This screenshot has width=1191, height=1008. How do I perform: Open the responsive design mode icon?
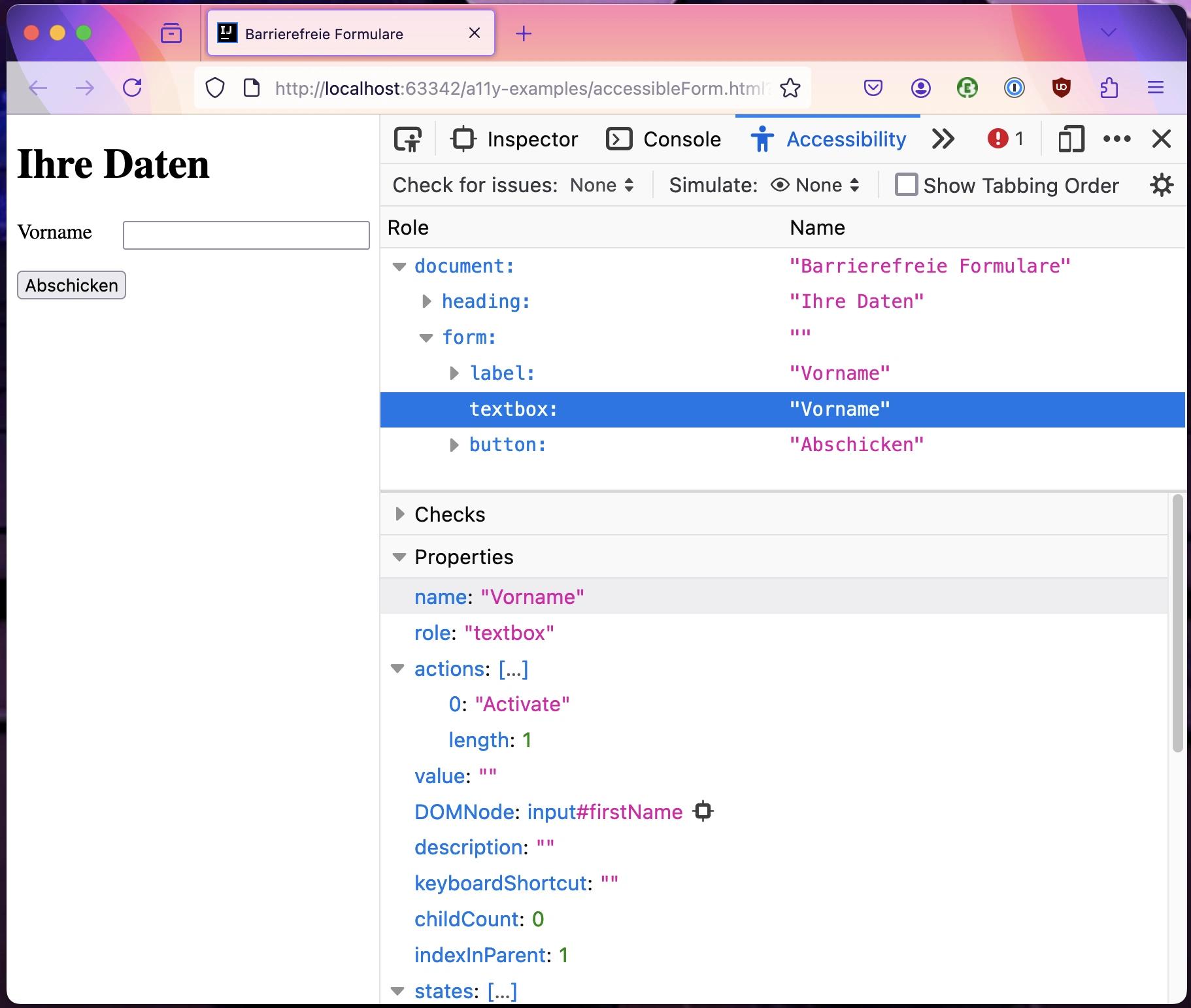point(1071,139)
